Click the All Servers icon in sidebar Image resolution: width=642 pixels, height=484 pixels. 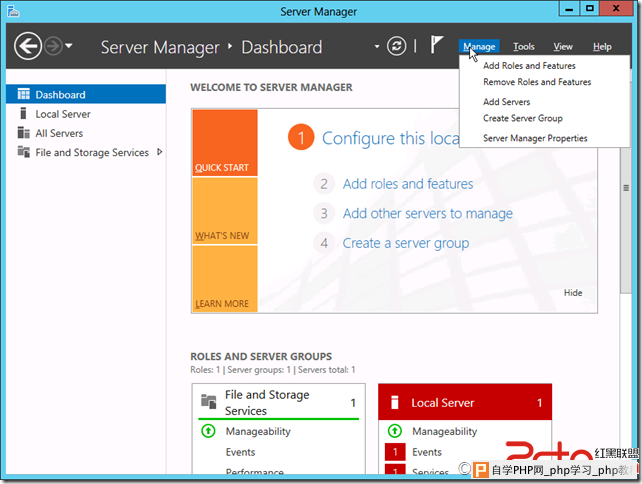coord(23,133)
